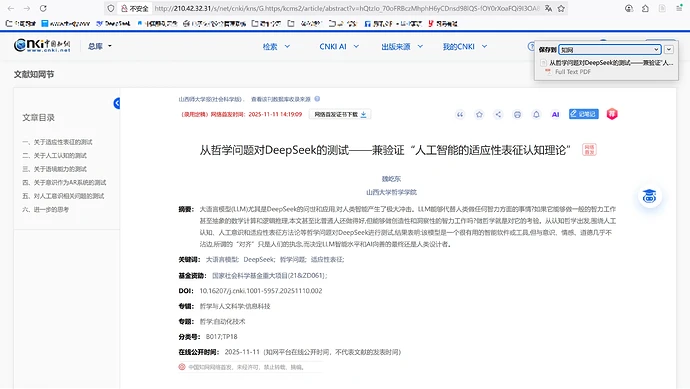
Task: Click the 记笔记 button
Action: [x=584, y=114]
